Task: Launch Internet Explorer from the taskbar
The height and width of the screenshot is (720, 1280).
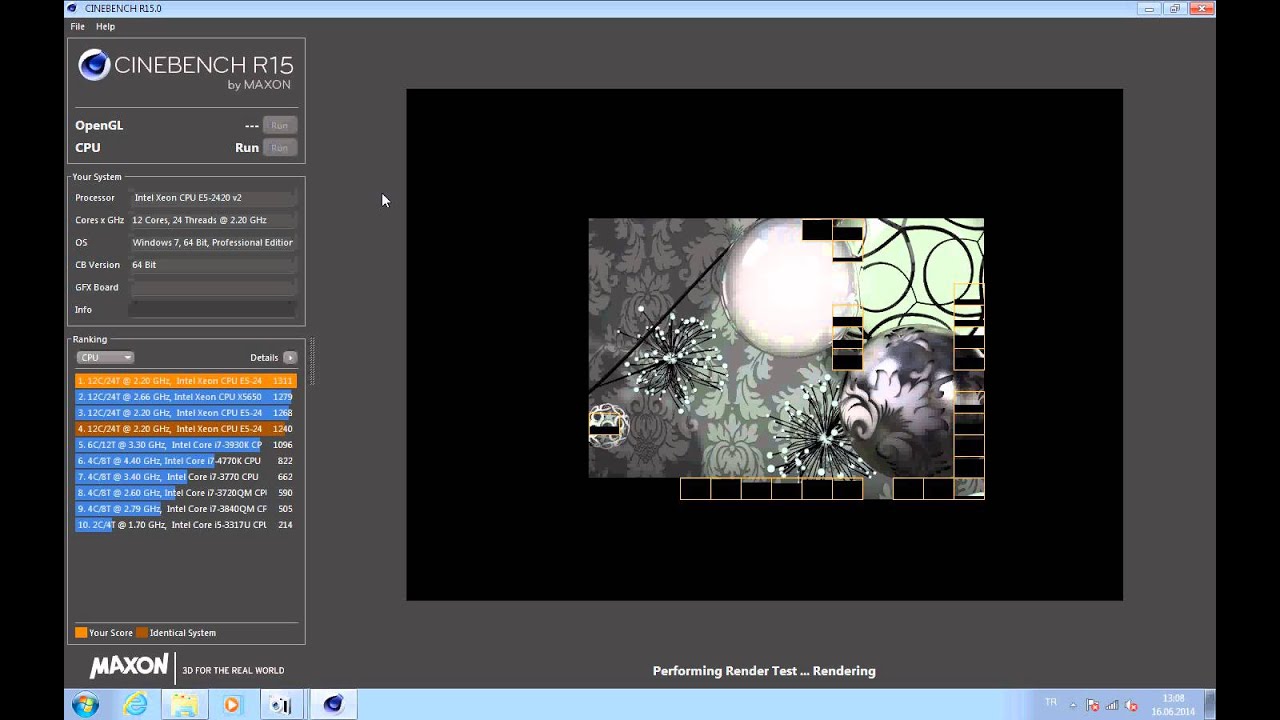Action: tap(135, 704)
